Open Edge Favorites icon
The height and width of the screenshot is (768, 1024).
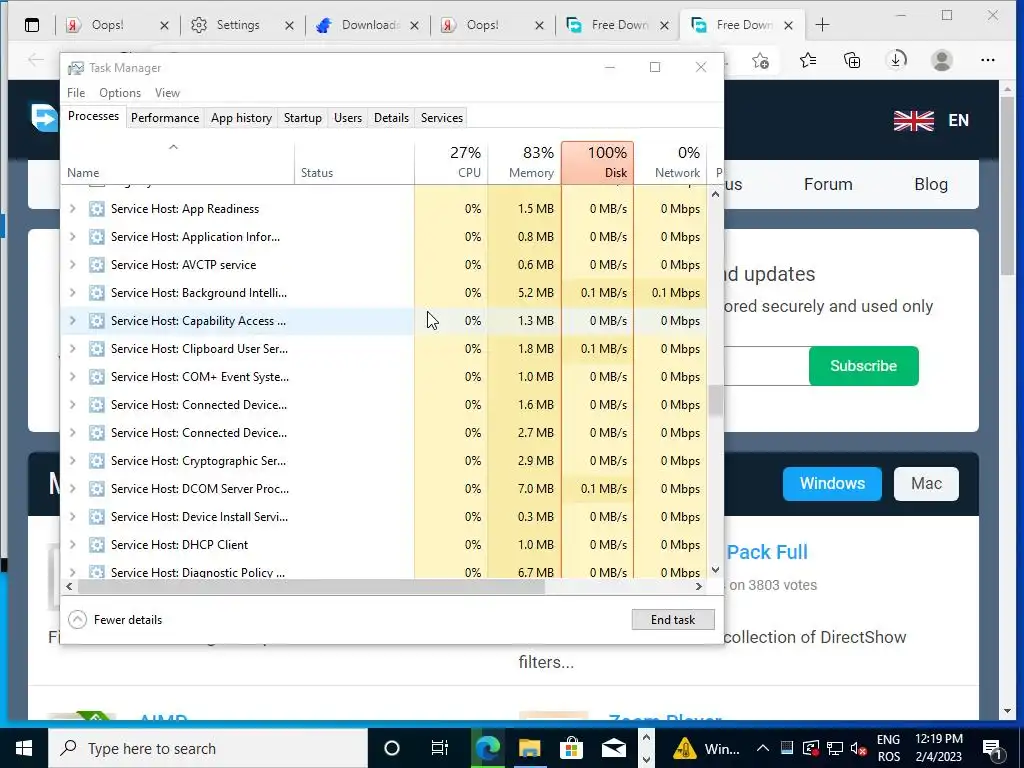808,60
